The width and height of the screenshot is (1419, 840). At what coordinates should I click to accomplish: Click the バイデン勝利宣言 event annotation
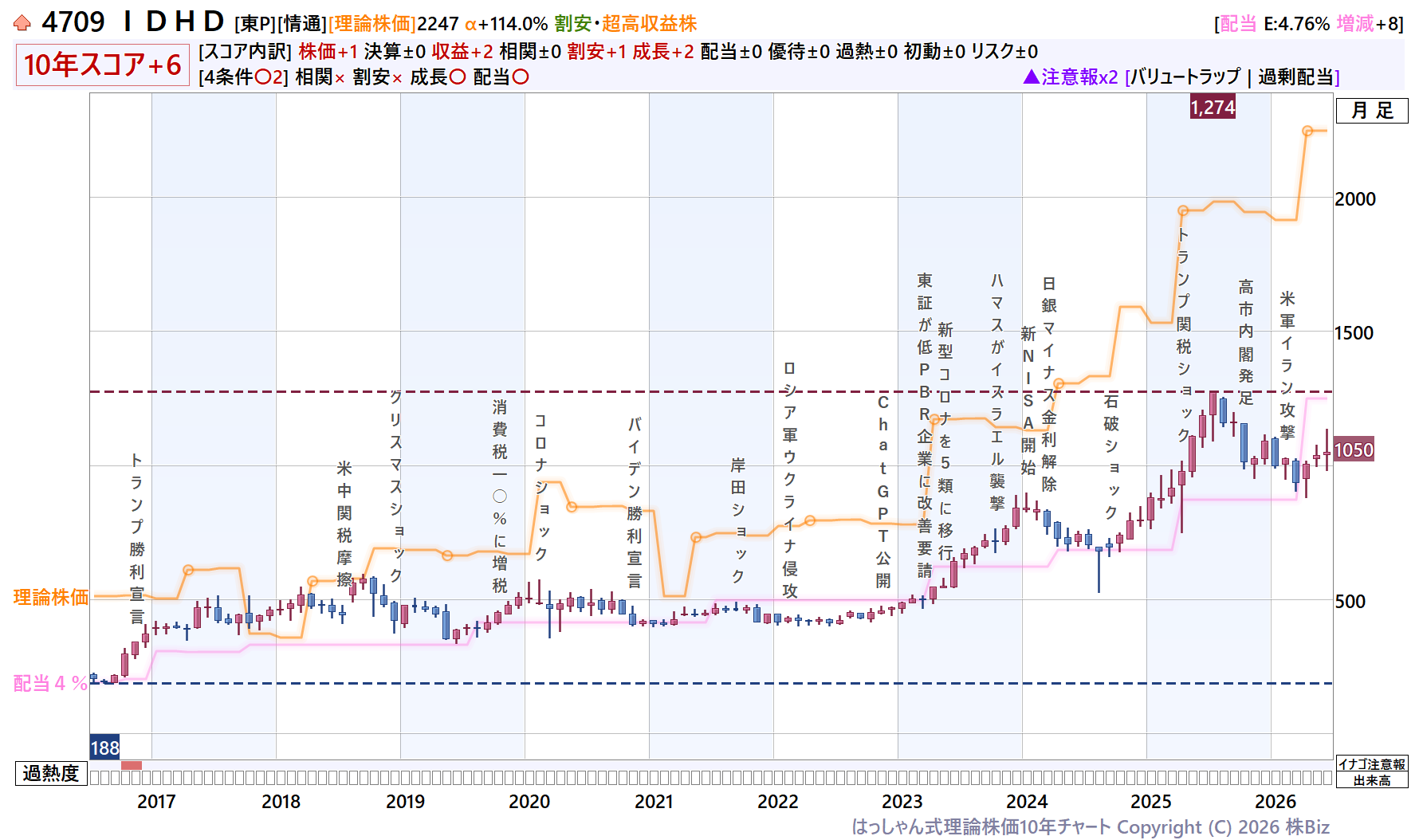635,502
